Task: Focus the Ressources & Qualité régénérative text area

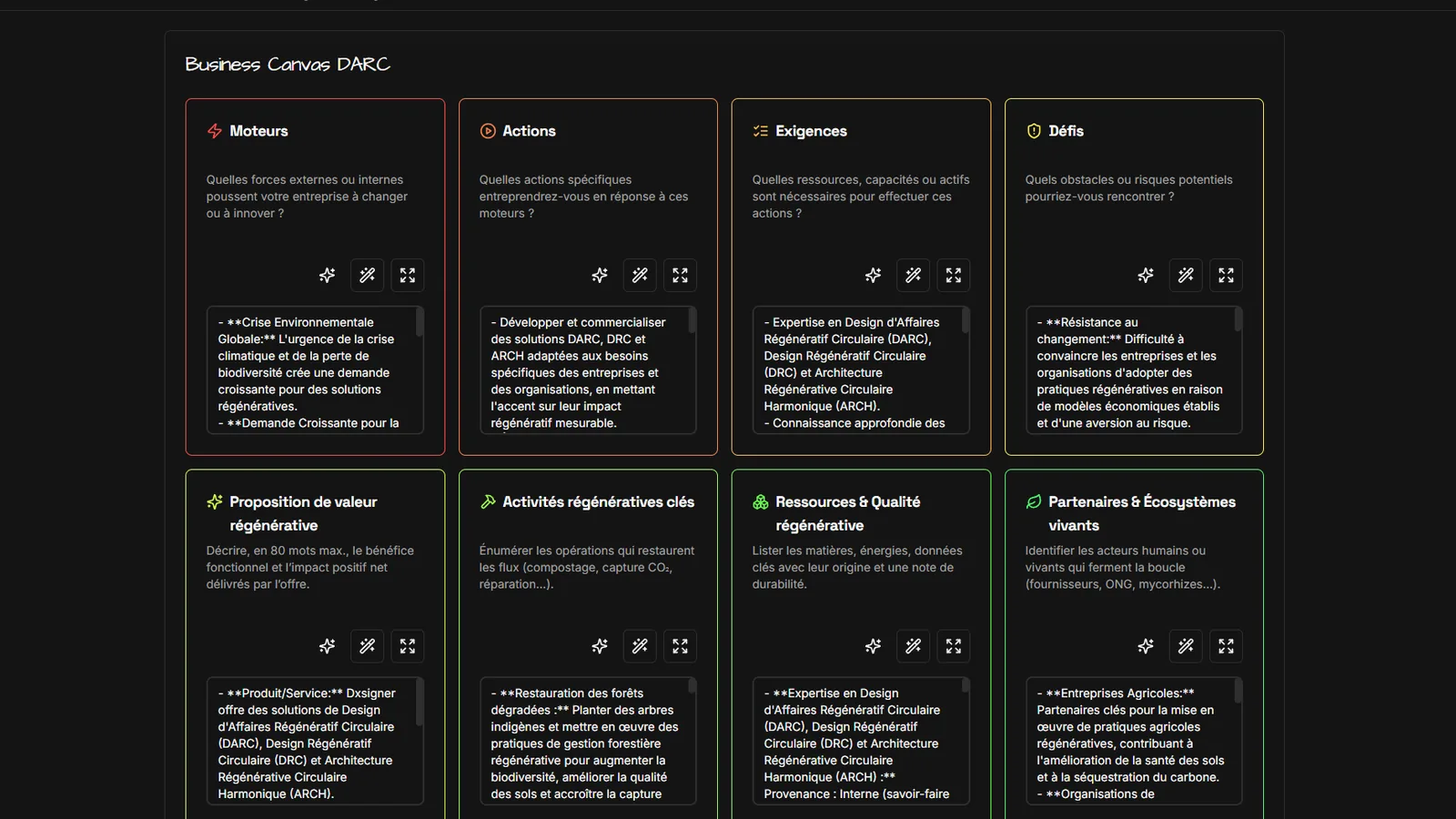Action: [861, 741]
